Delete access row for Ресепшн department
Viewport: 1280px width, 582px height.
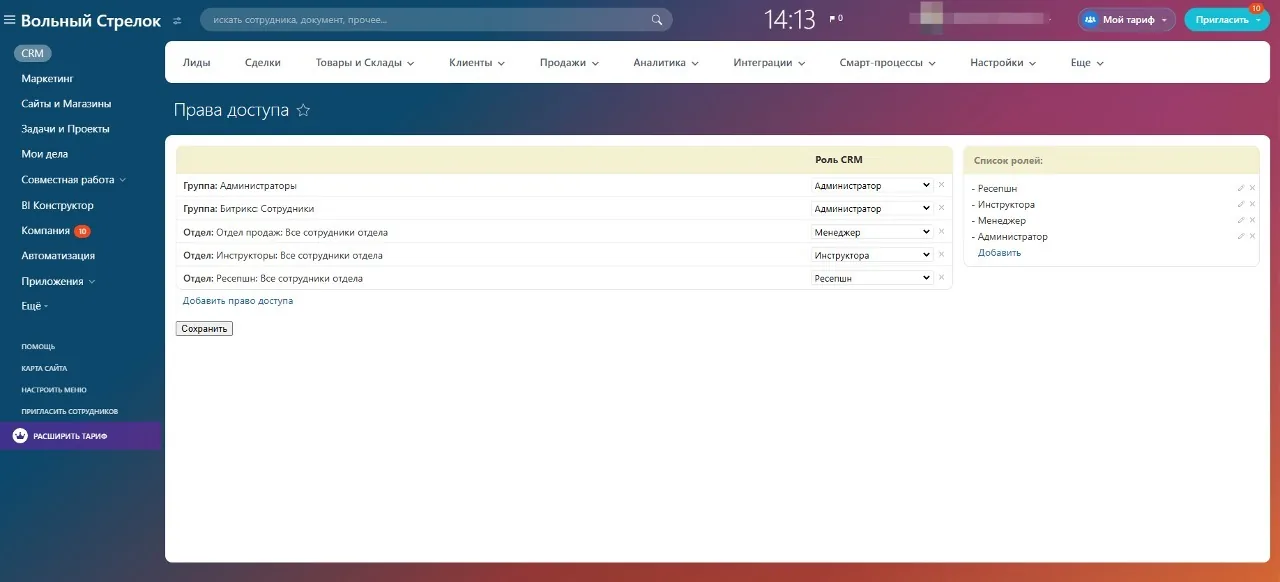tap(941, 278)
